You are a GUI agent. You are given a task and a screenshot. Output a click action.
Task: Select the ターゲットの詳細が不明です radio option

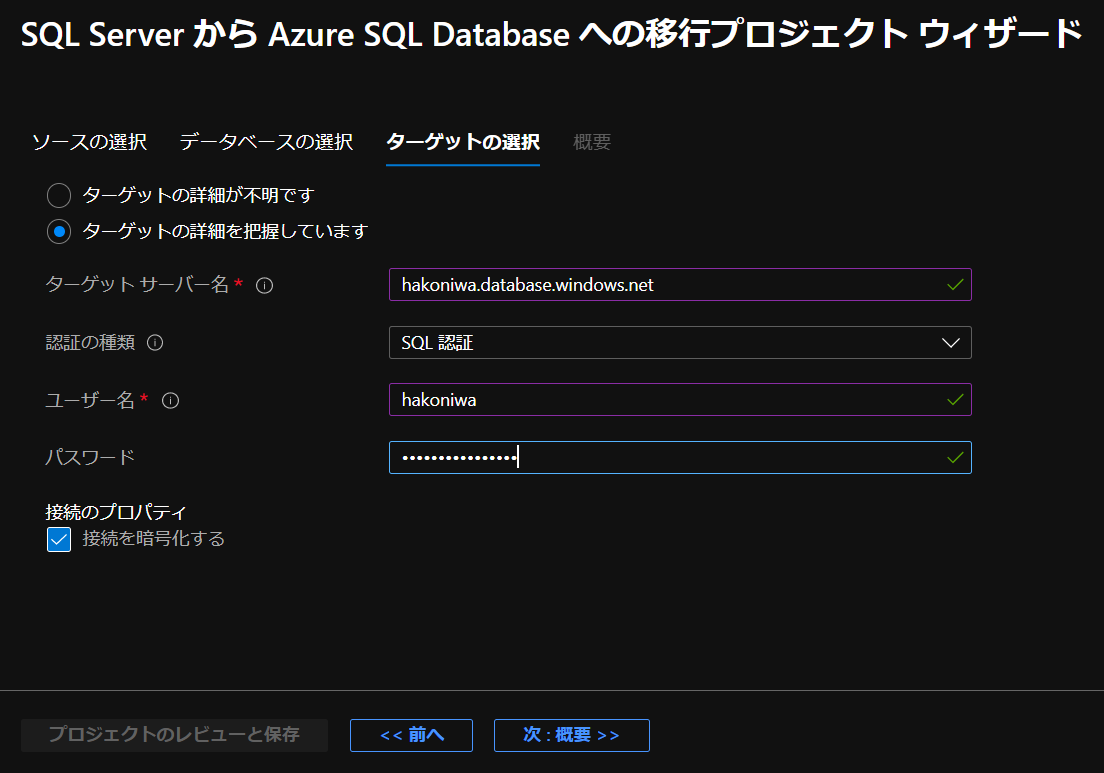pos(57,195)
